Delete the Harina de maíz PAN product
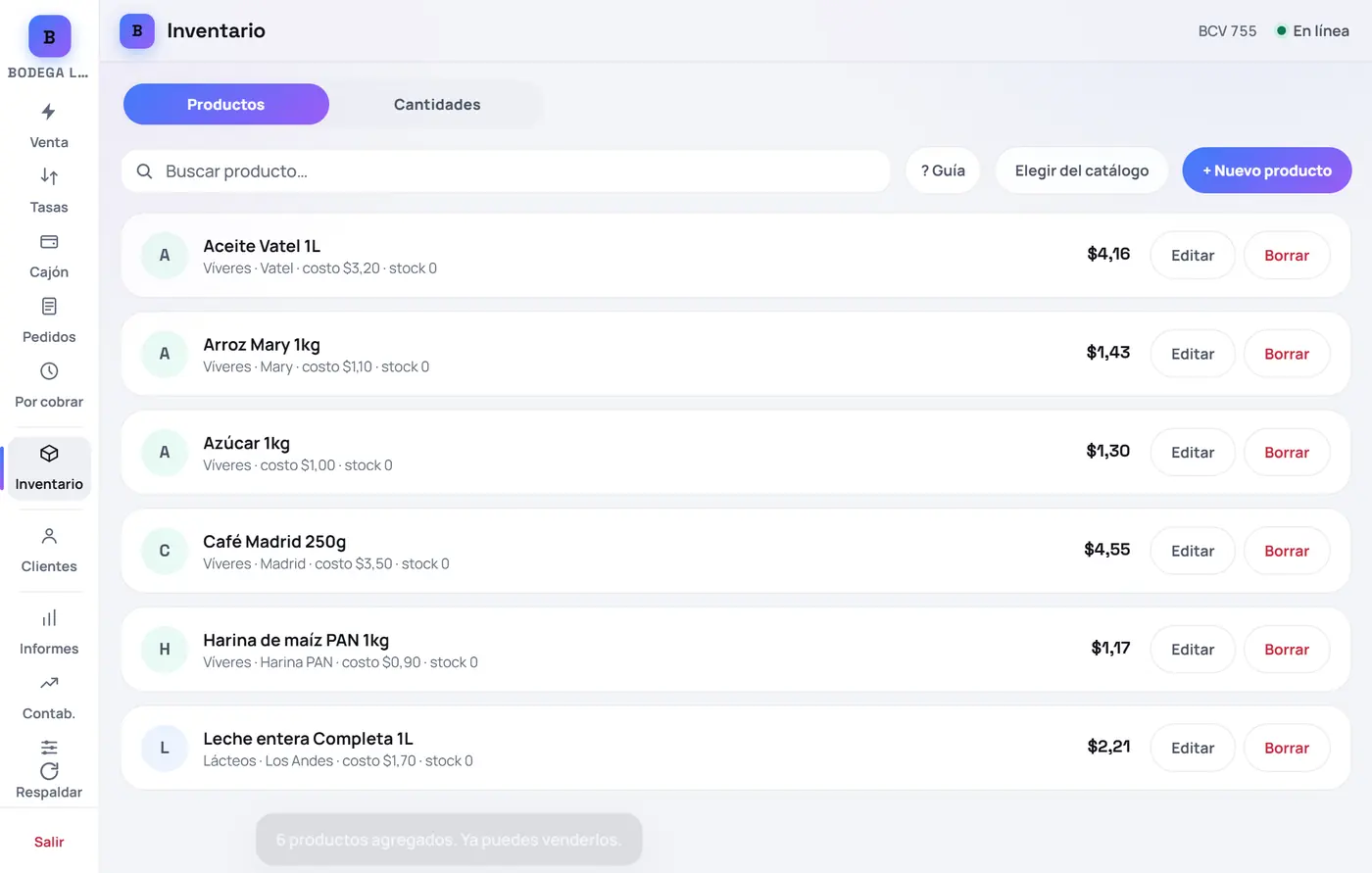 pos(1287,650)
